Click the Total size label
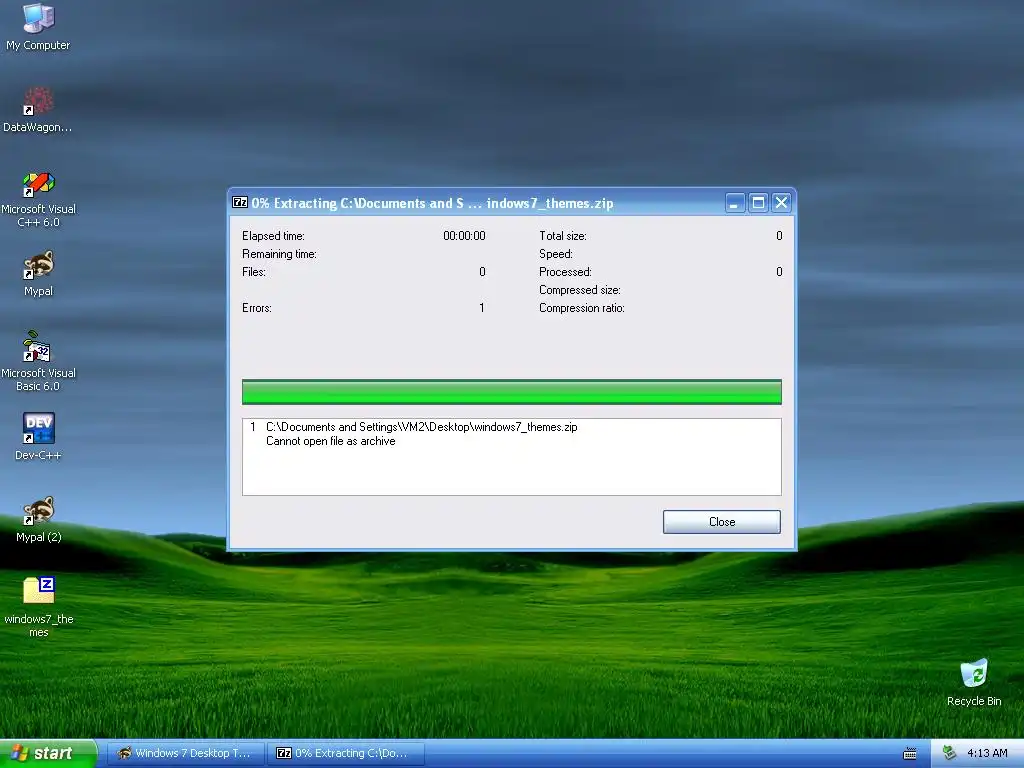The width and height of the screenshot is (1024, 768). pyautogui.click(x=563, y=236)
